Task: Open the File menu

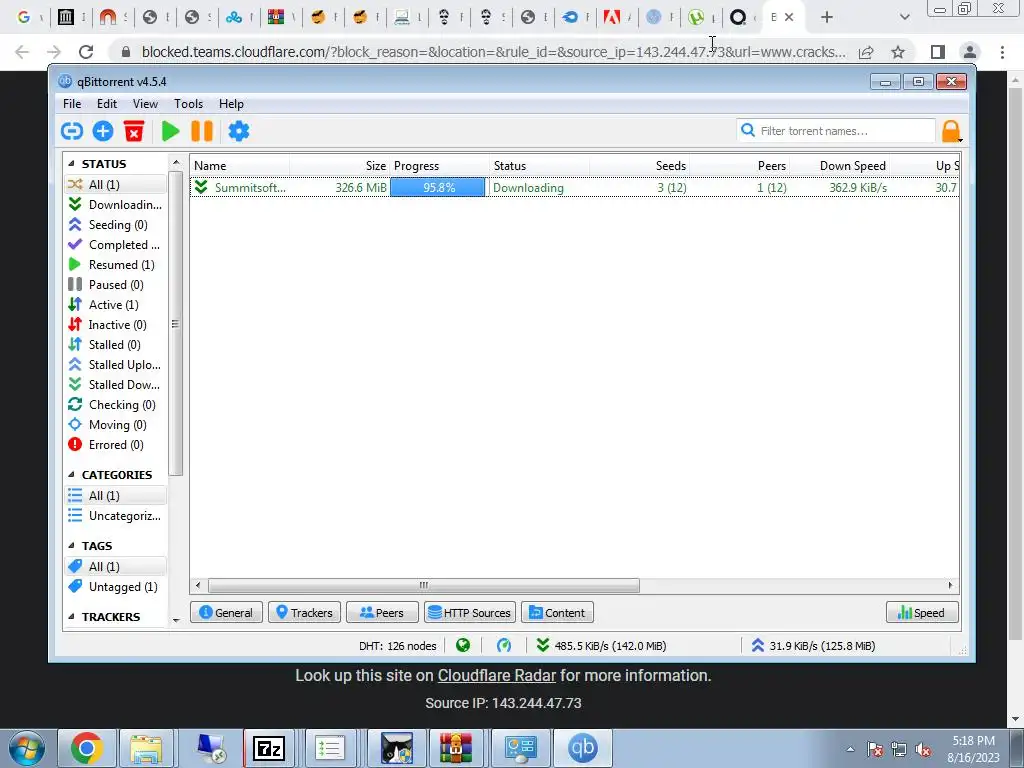Action: coord(72,104)
